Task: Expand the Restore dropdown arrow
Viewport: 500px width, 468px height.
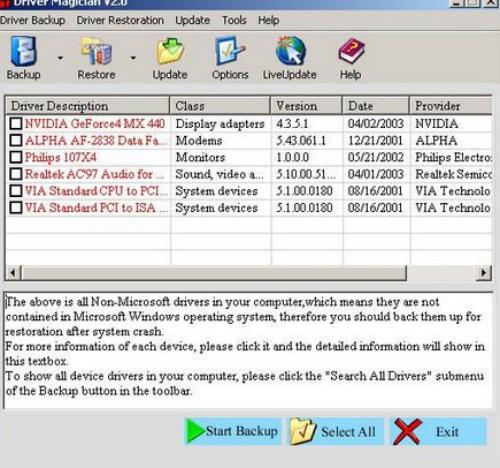Action: (133, 58)
